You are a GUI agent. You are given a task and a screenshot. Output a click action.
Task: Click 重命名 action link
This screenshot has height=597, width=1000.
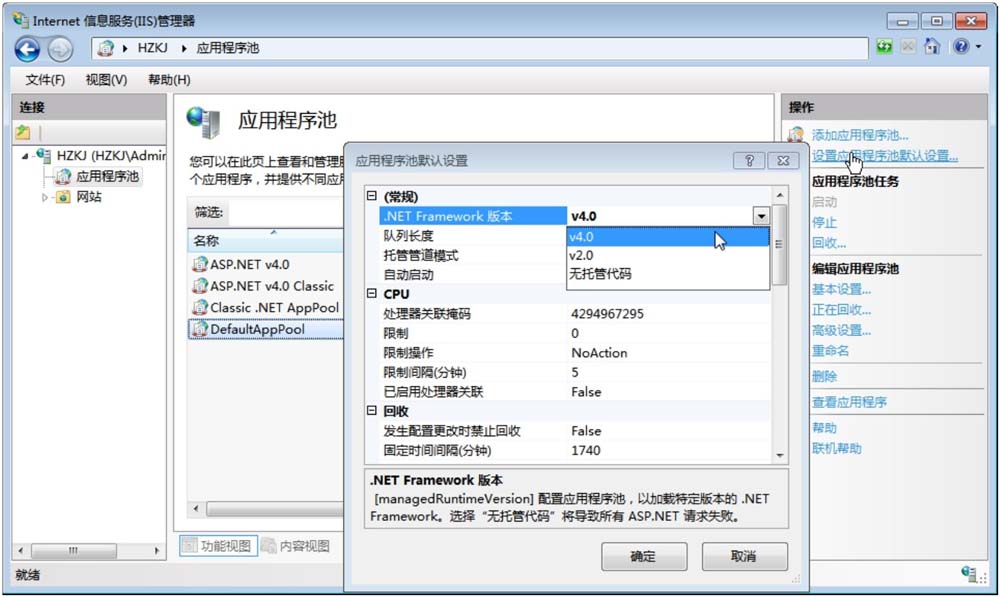coord(830,351)
